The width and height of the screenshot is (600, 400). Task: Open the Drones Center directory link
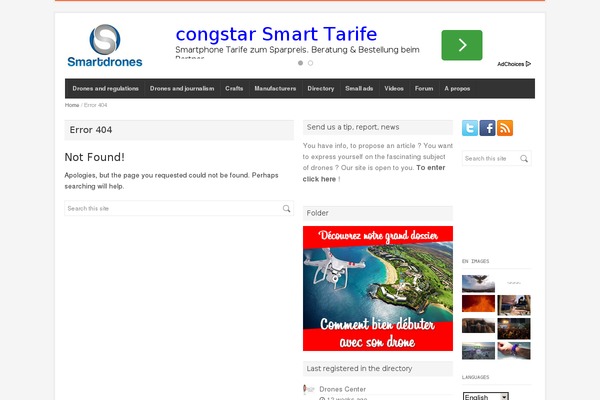(x=342, y=389)
